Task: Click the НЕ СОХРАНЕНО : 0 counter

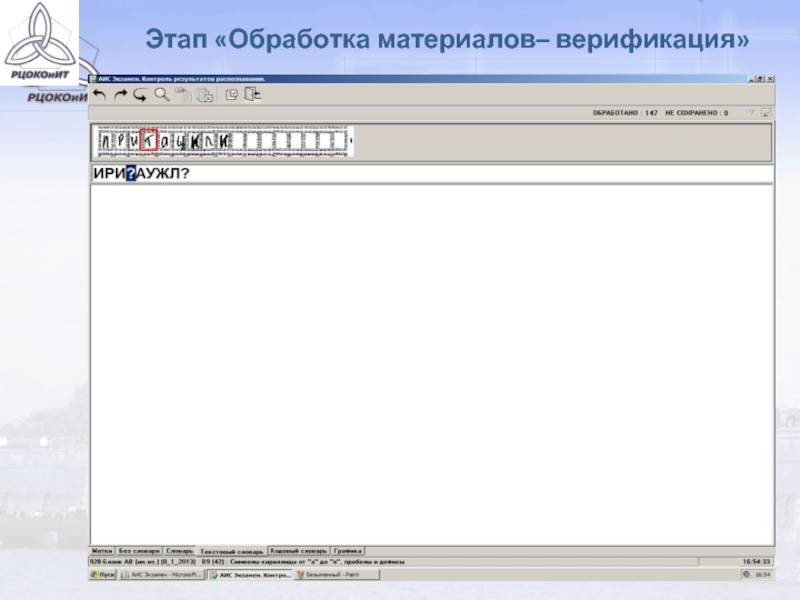Action: coord(696,113)
